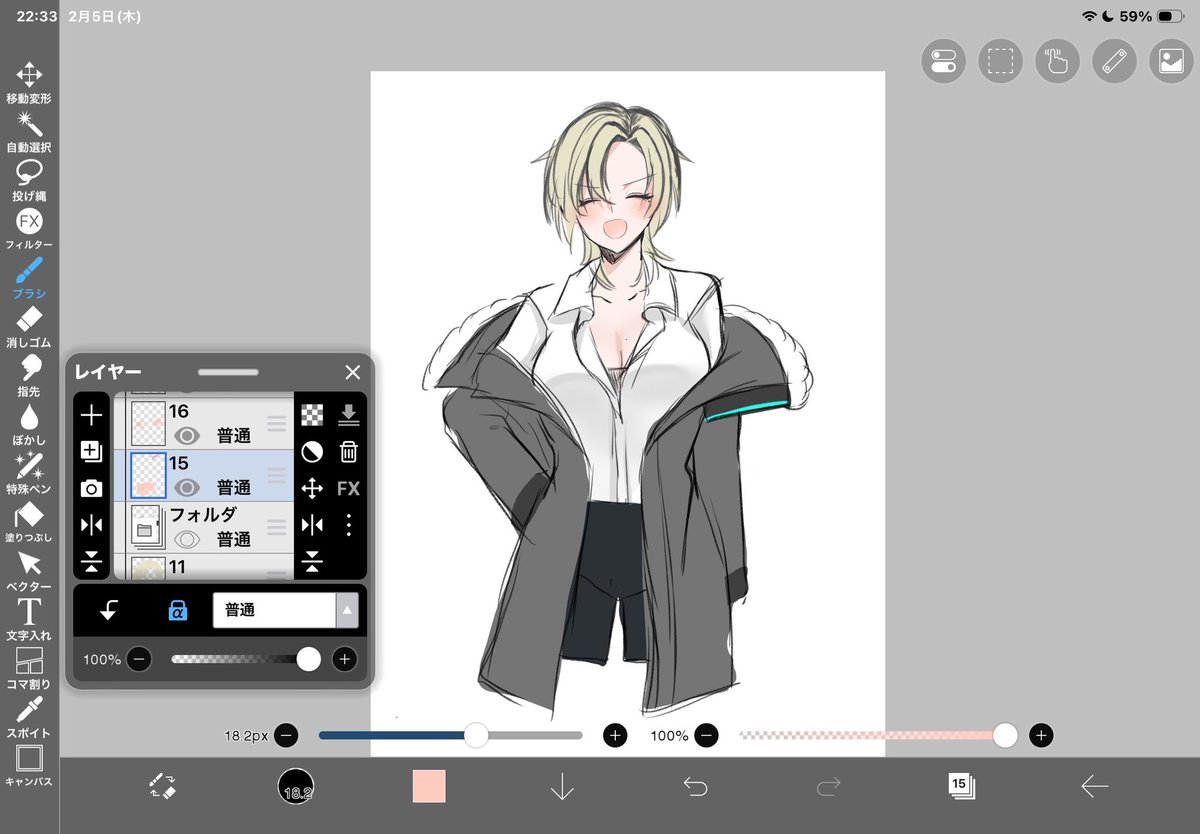The image size is (1200, 834).
Task: Invert layer colors with half-circle icon
Action: click(x=312, y=452)
